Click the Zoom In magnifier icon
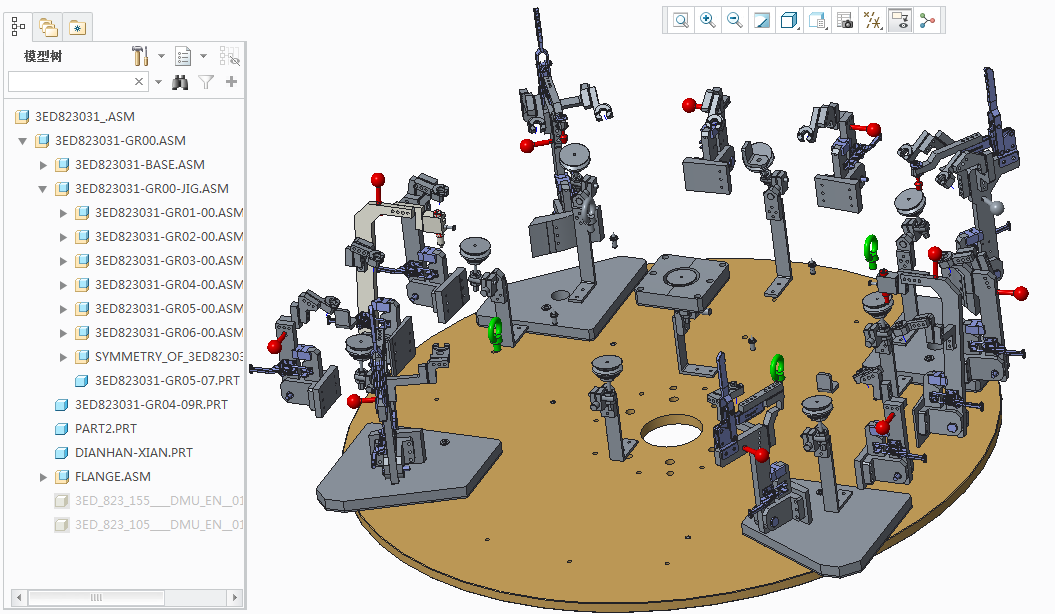The height and width of the screenshot is (614, 1055). [x=707, y=20]
